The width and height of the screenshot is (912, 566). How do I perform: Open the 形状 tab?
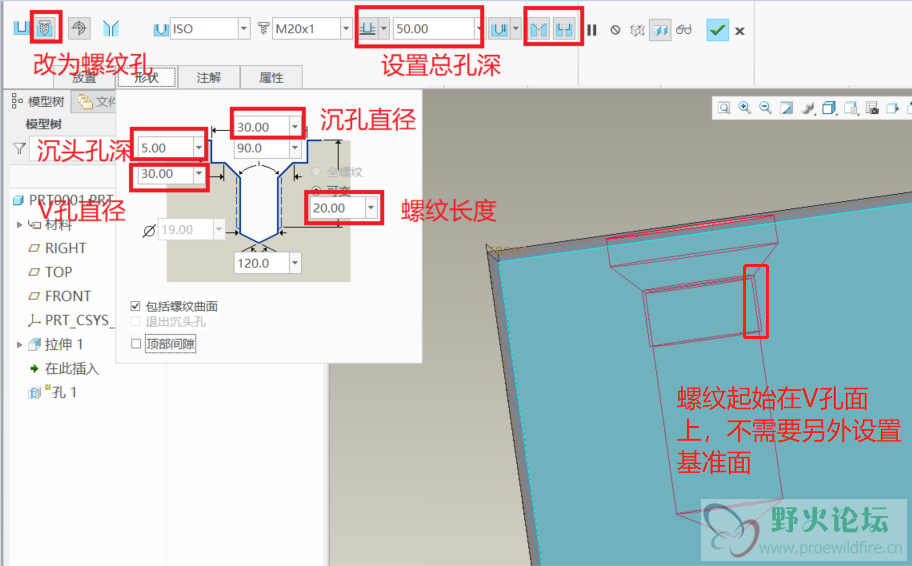click(147, 77)
